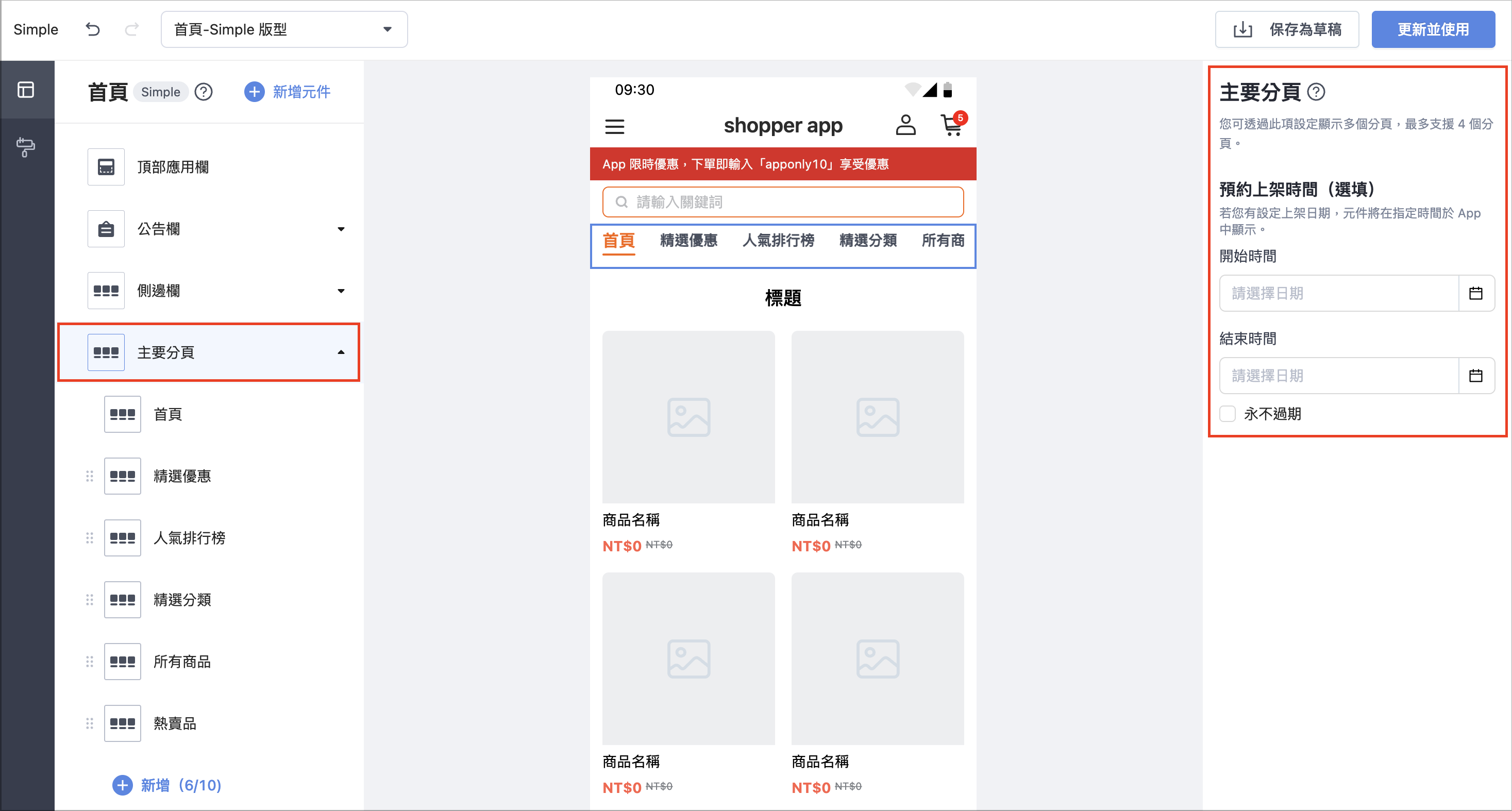1512x811 pixels.
Task: Click the 請輸入關鍵詞 search field
Action: [783, 202]
